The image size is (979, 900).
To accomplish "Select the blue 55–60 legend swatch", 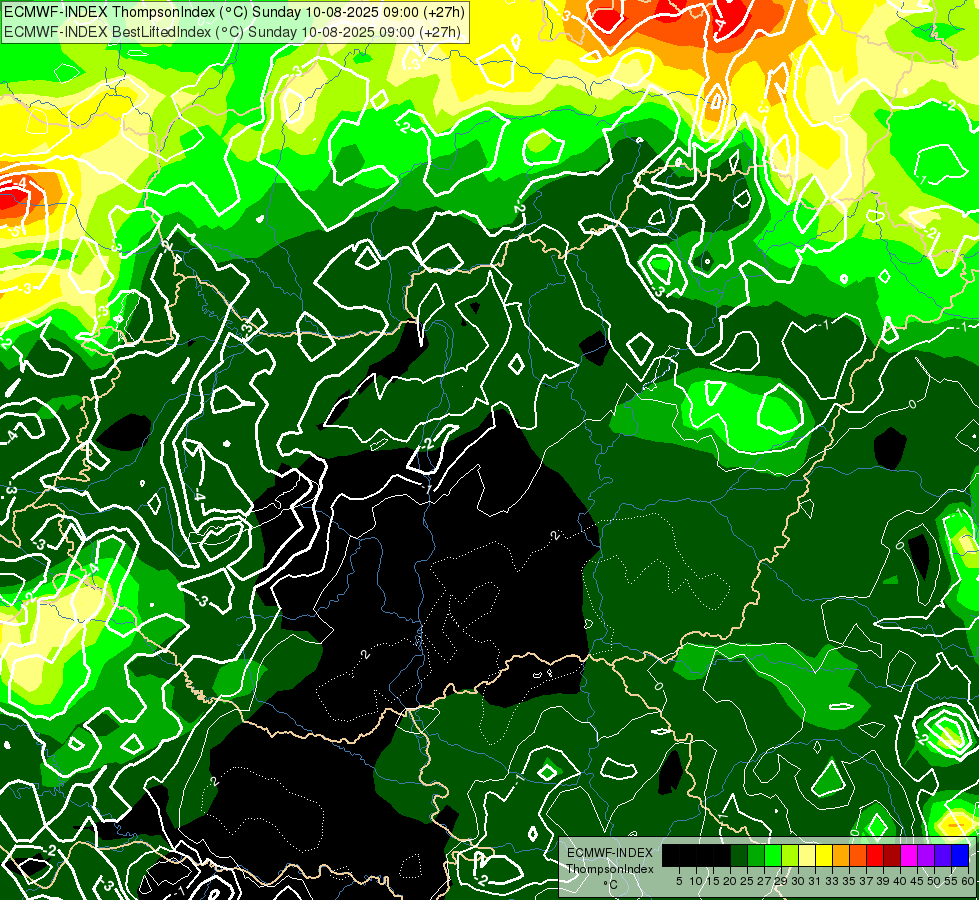I will pyautogui.click(x=960, y=855).
